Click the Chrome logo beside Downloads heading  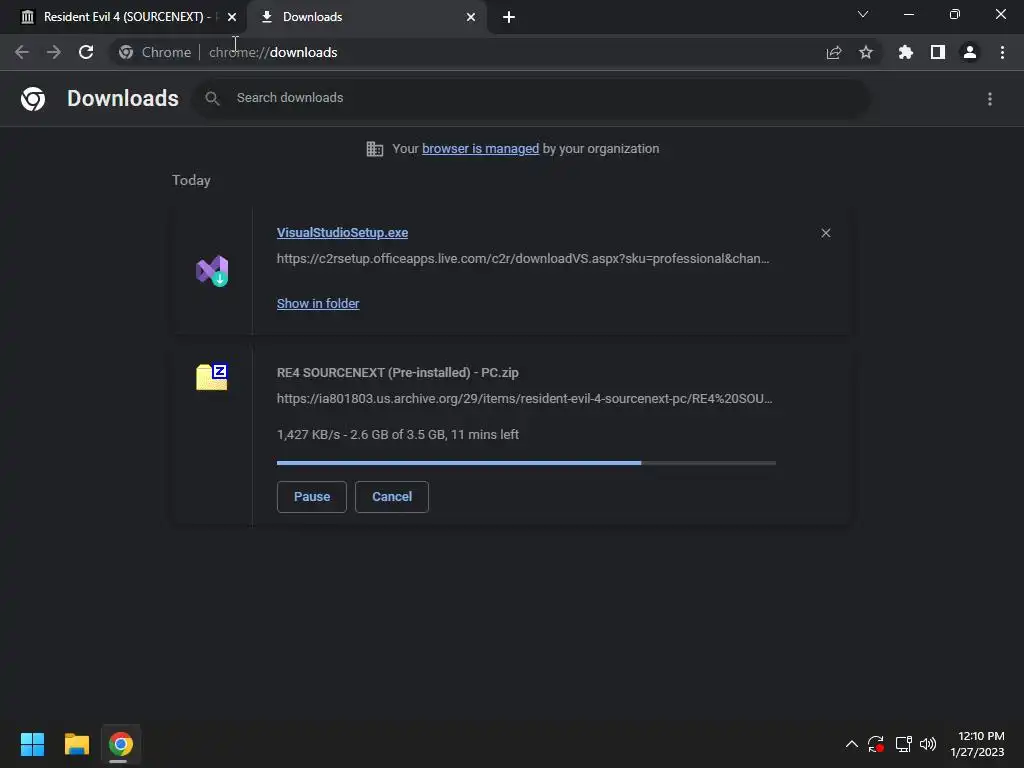pyautogui.click(x=33, y=99)
